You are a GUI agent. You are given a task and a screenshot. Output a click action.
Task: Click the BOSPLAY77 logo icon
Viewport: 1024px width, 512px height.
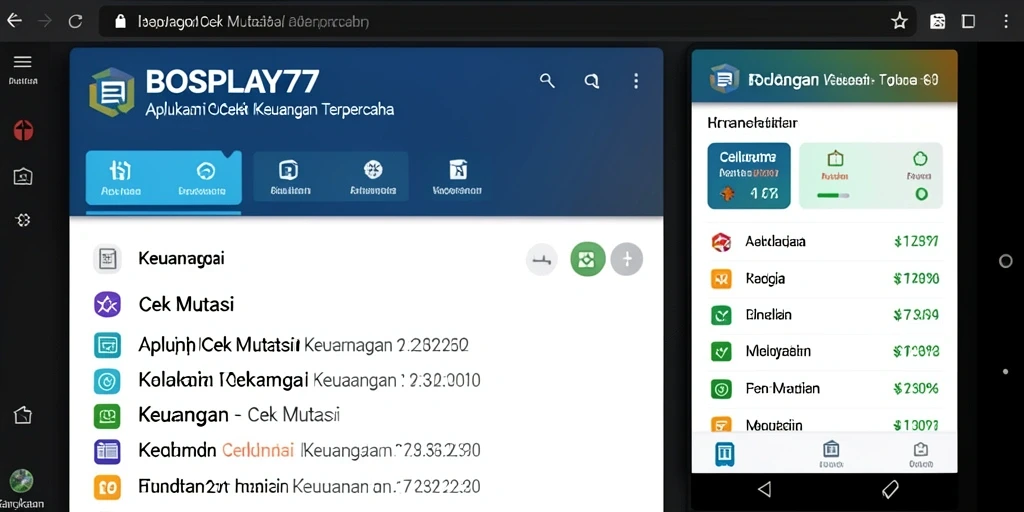(x=112, y=93)
